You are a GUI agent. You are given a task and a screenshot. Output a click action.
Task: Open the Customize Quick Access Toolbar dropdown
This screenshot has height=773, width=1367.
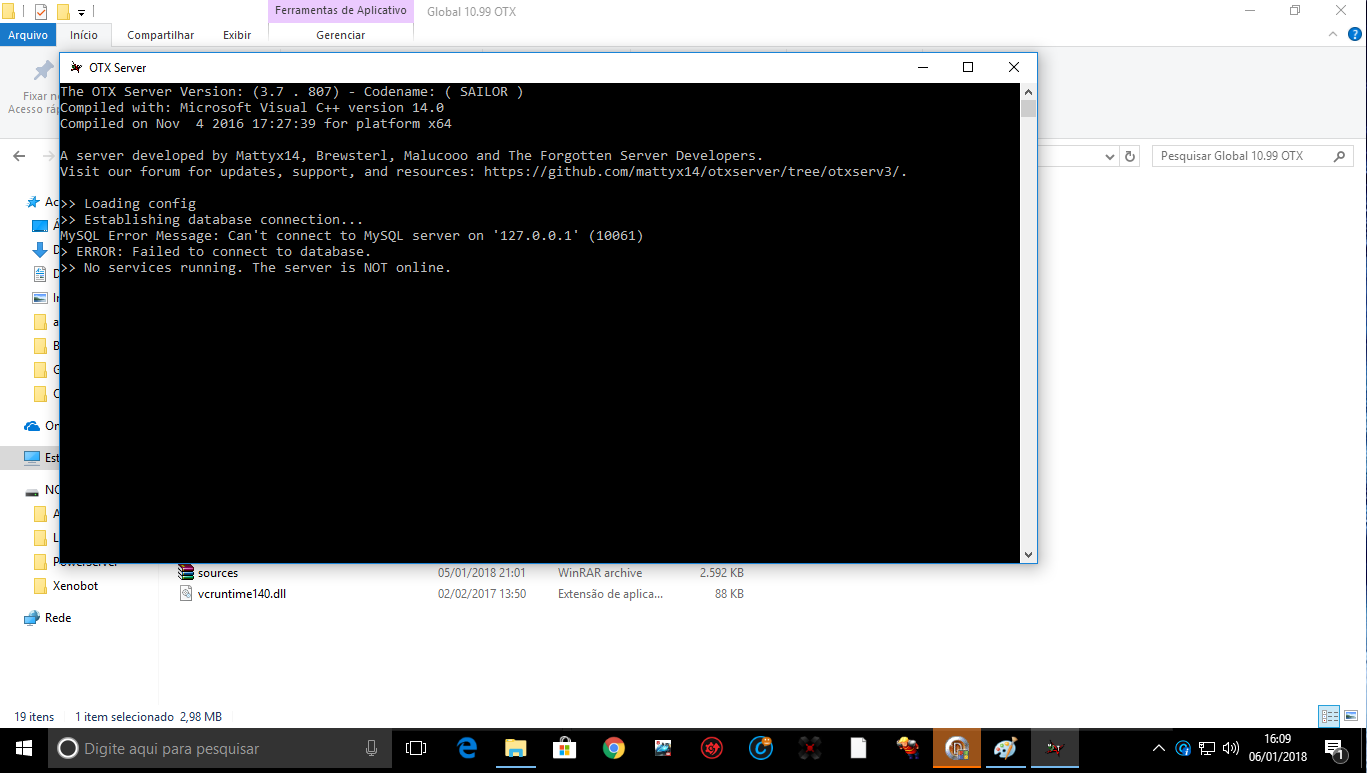coord(82,13)
